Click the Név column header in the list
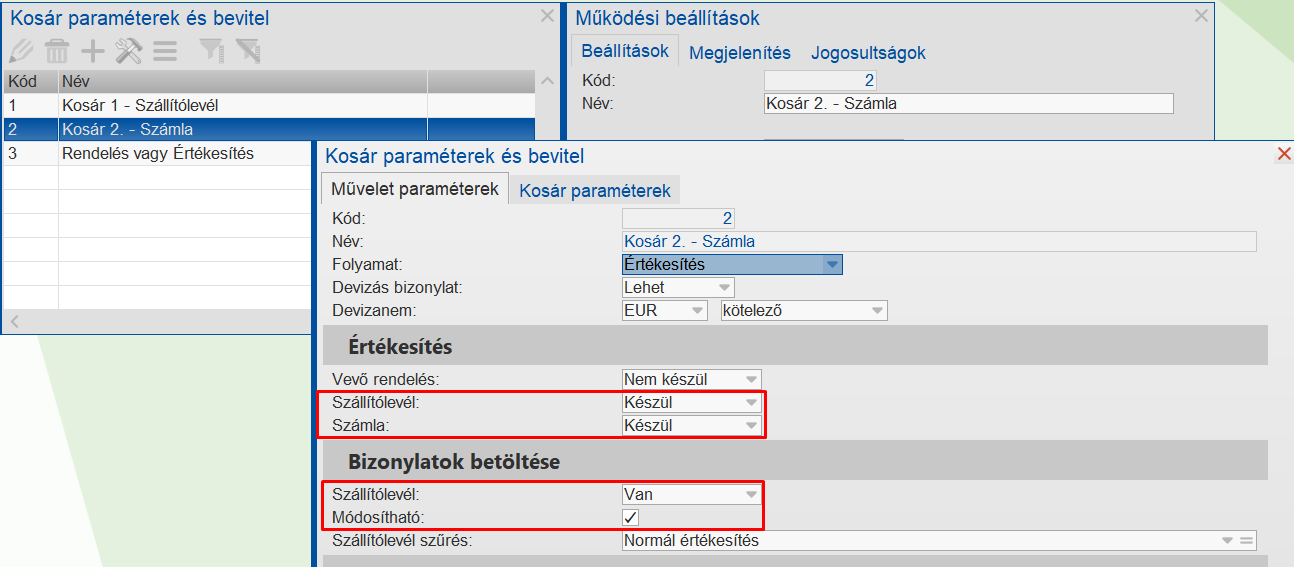Viewport: 1294px width, 567px height. pyautogui.click(x=242, y=81)
